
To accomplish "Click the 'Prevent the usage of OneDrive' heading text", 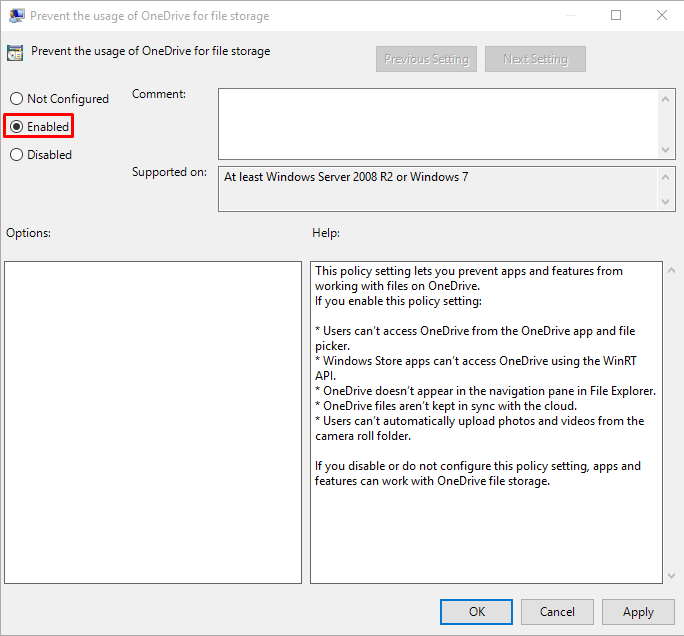I will point(150,51).
